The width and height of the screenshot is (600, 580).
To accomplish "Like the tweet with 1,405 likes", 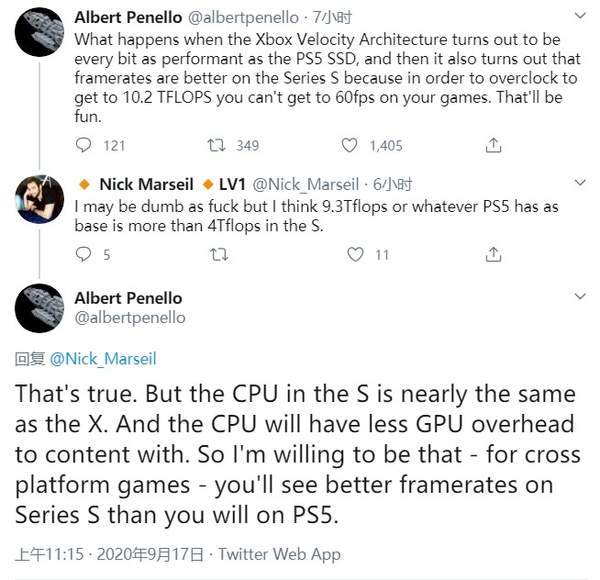I will coord(351,146).
